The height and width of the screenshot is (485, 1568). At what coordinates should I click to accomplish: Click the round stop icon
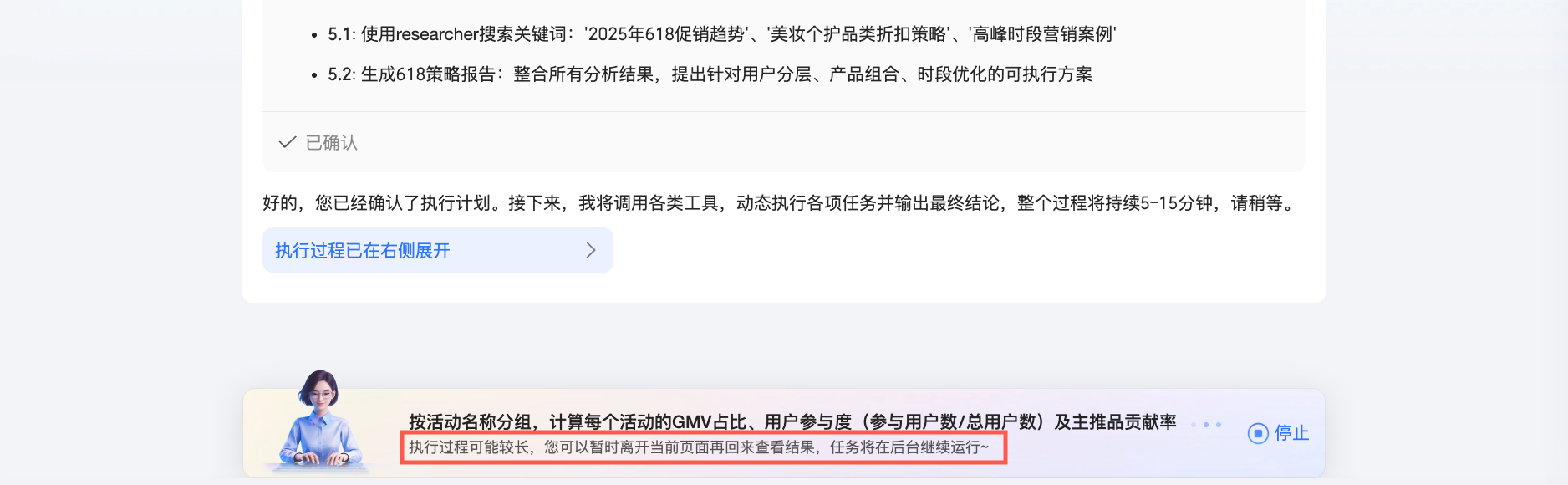pos(1258,433)
